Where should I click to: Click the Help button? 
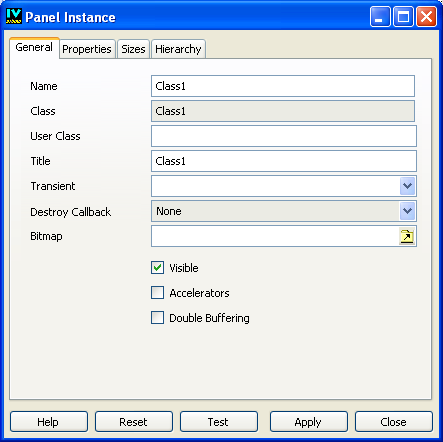(x=49, y=422)
